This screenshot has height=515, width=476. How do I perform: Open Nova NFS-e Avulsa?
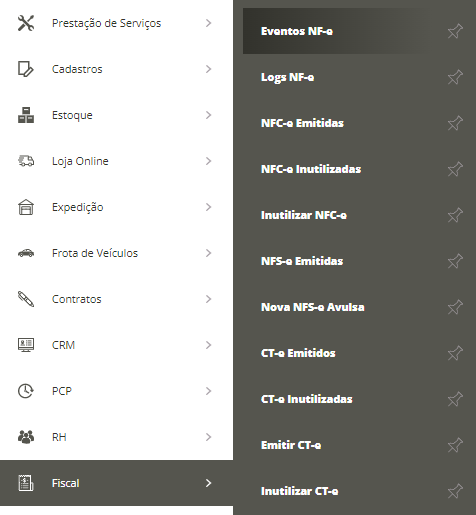point(313,307)
